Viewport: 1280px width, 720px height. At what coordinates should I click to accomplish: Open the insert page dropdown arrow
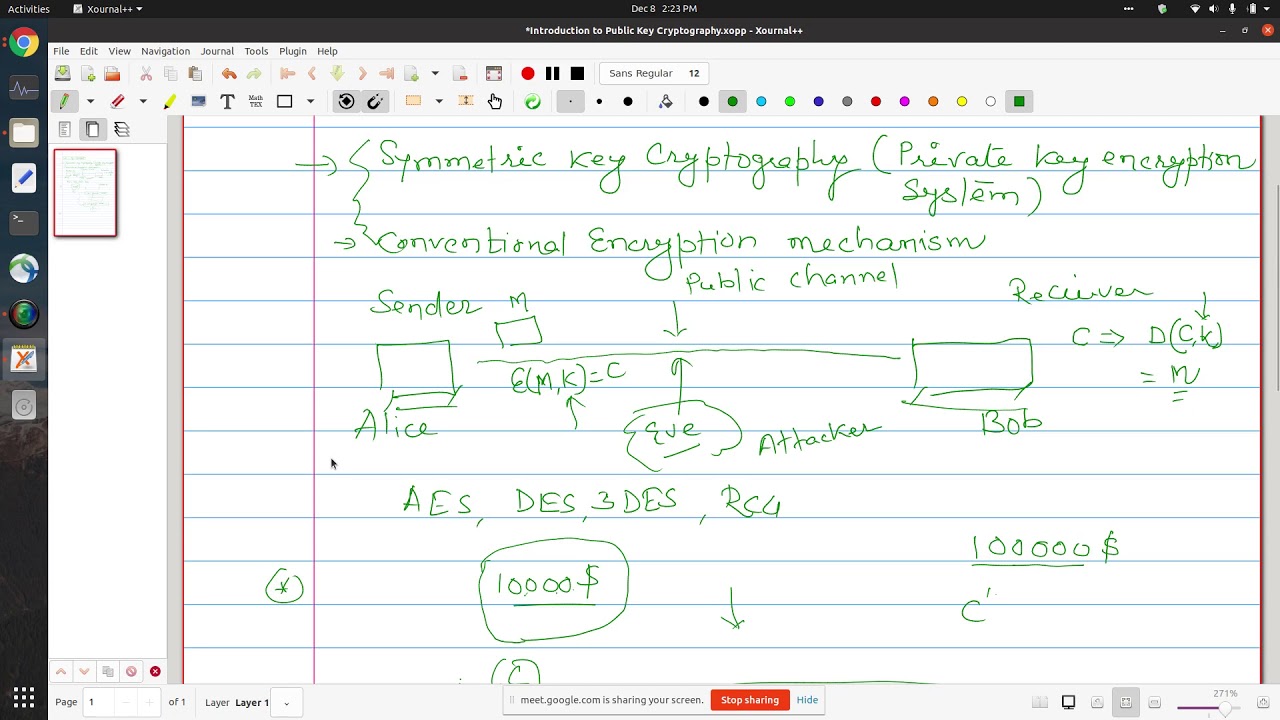435,73
